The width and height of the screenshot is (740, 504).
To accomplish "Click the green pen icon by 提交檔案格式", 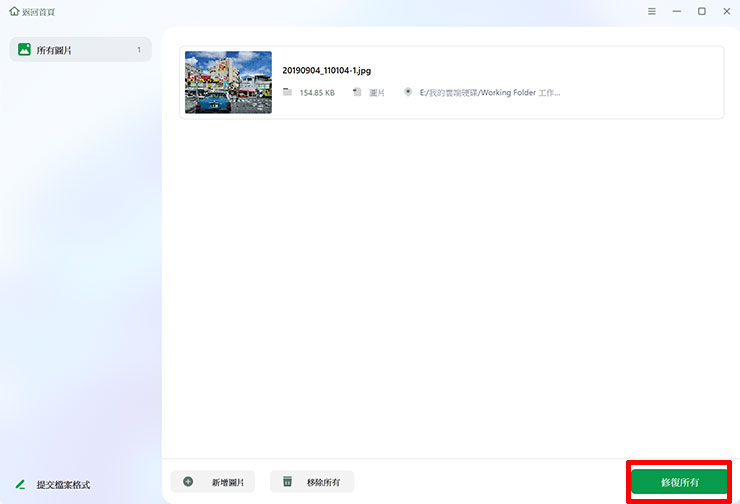I will pos(20,484).
